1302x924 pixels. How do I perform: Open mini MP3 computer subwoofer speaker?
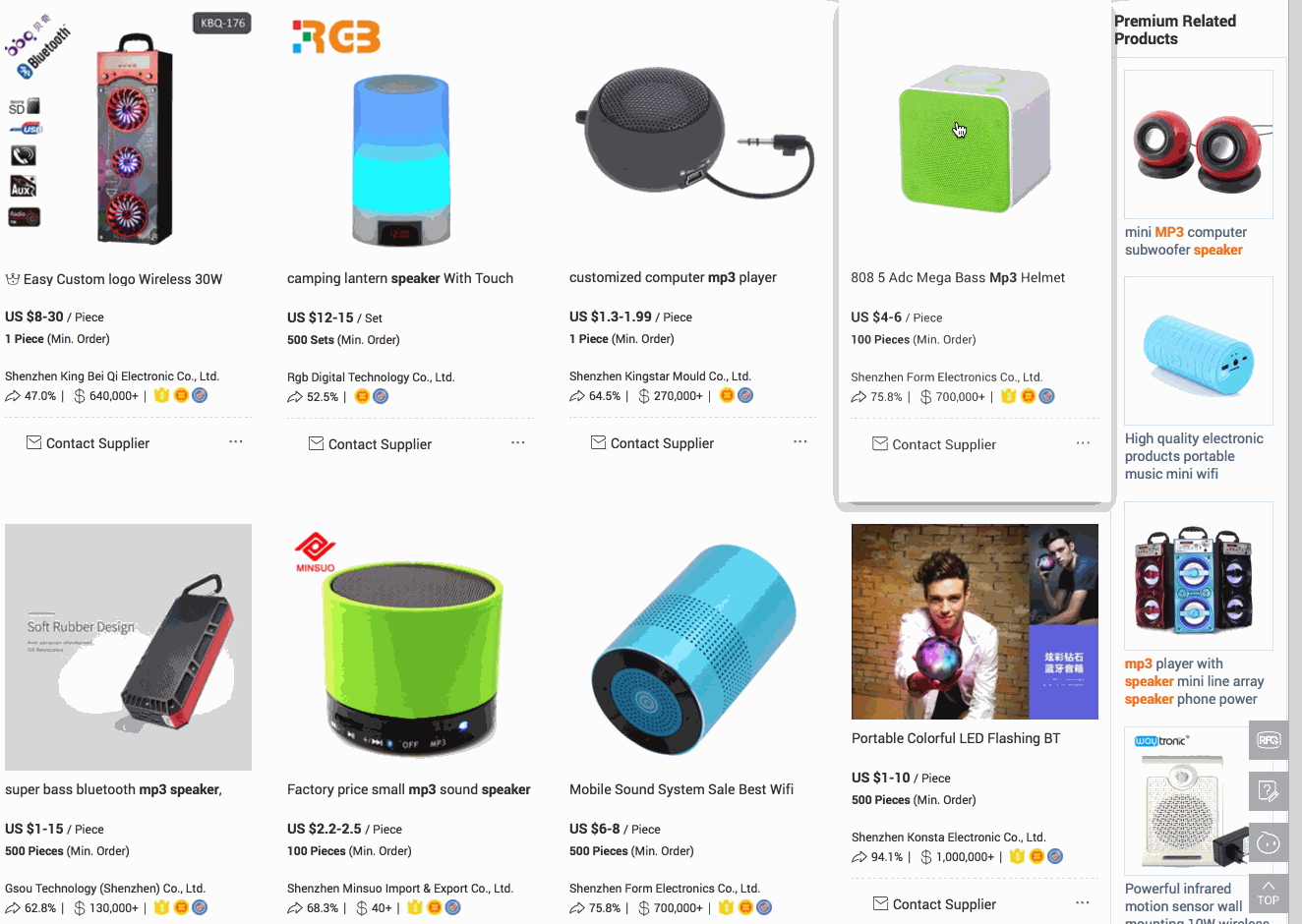click(x=1185, y=241)
